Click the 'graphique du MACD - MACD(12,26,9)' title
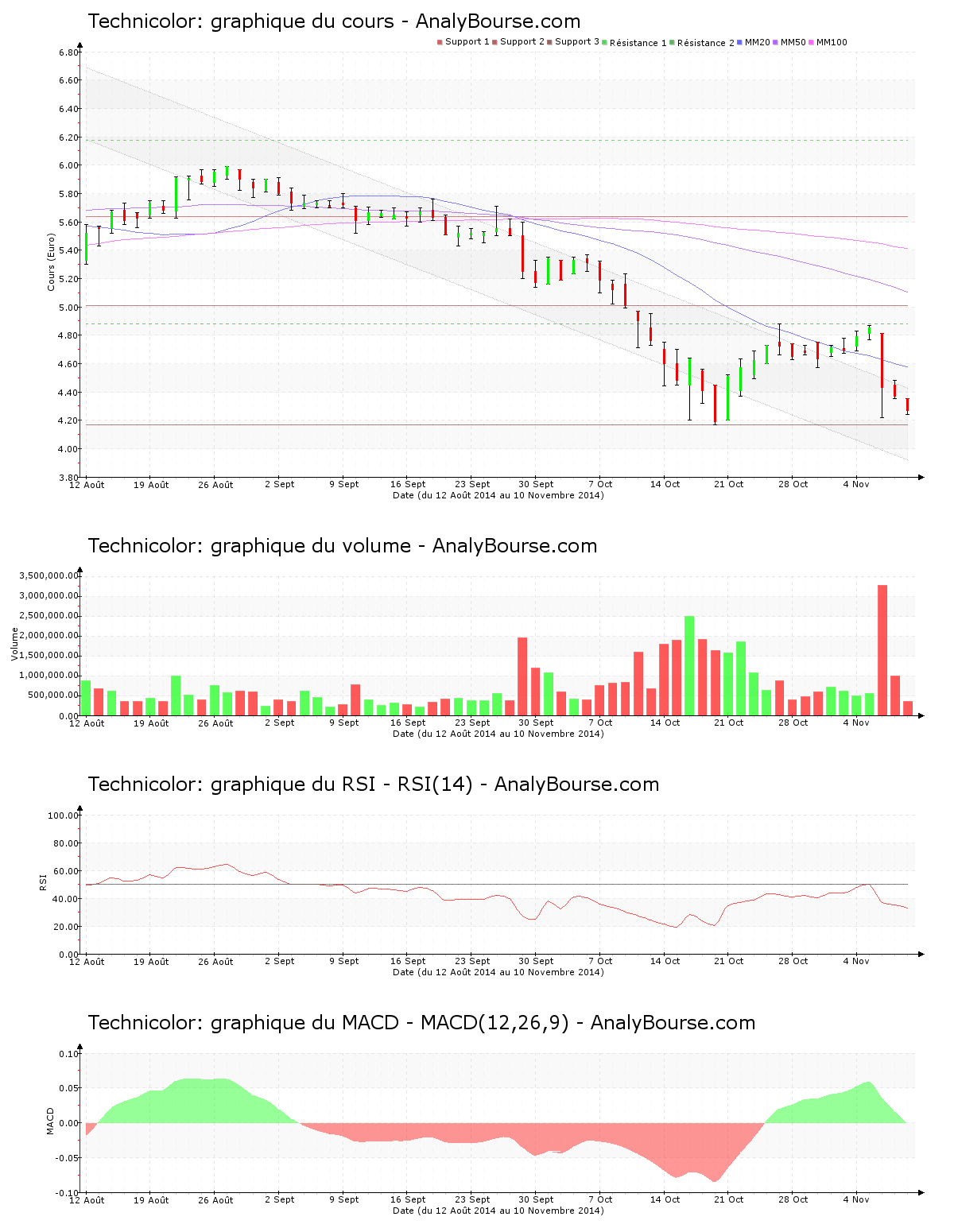Image resolution: width=954 pixels, height=1232 pixels. (390, 1023)
